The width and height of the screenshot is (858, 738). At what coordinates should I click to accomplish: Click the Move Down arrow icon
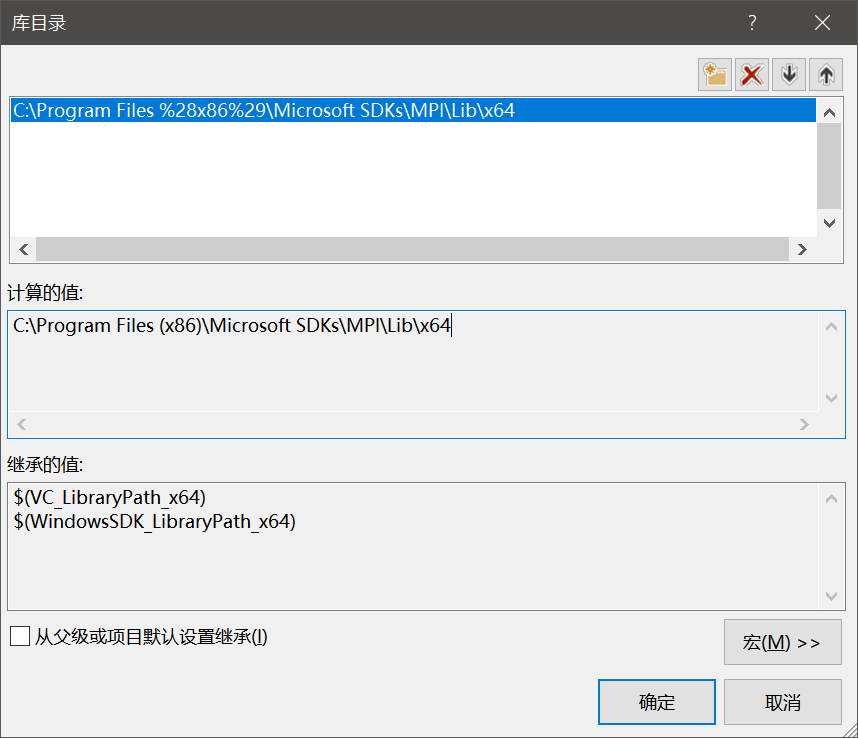[x=789, y=74]
